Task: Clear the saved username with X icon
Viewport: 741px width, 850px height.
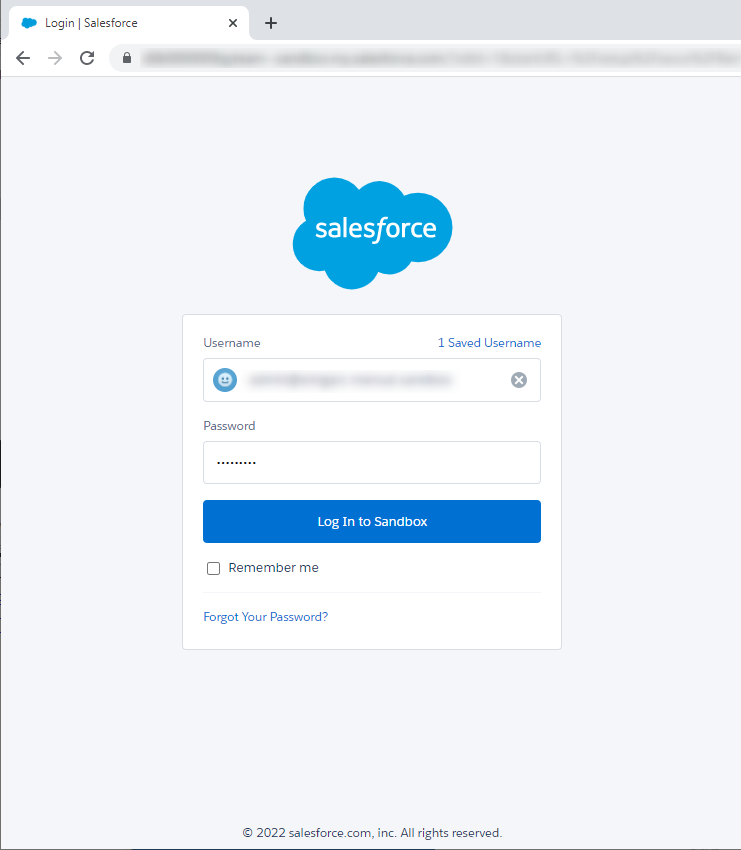Action: coord(519,380)
